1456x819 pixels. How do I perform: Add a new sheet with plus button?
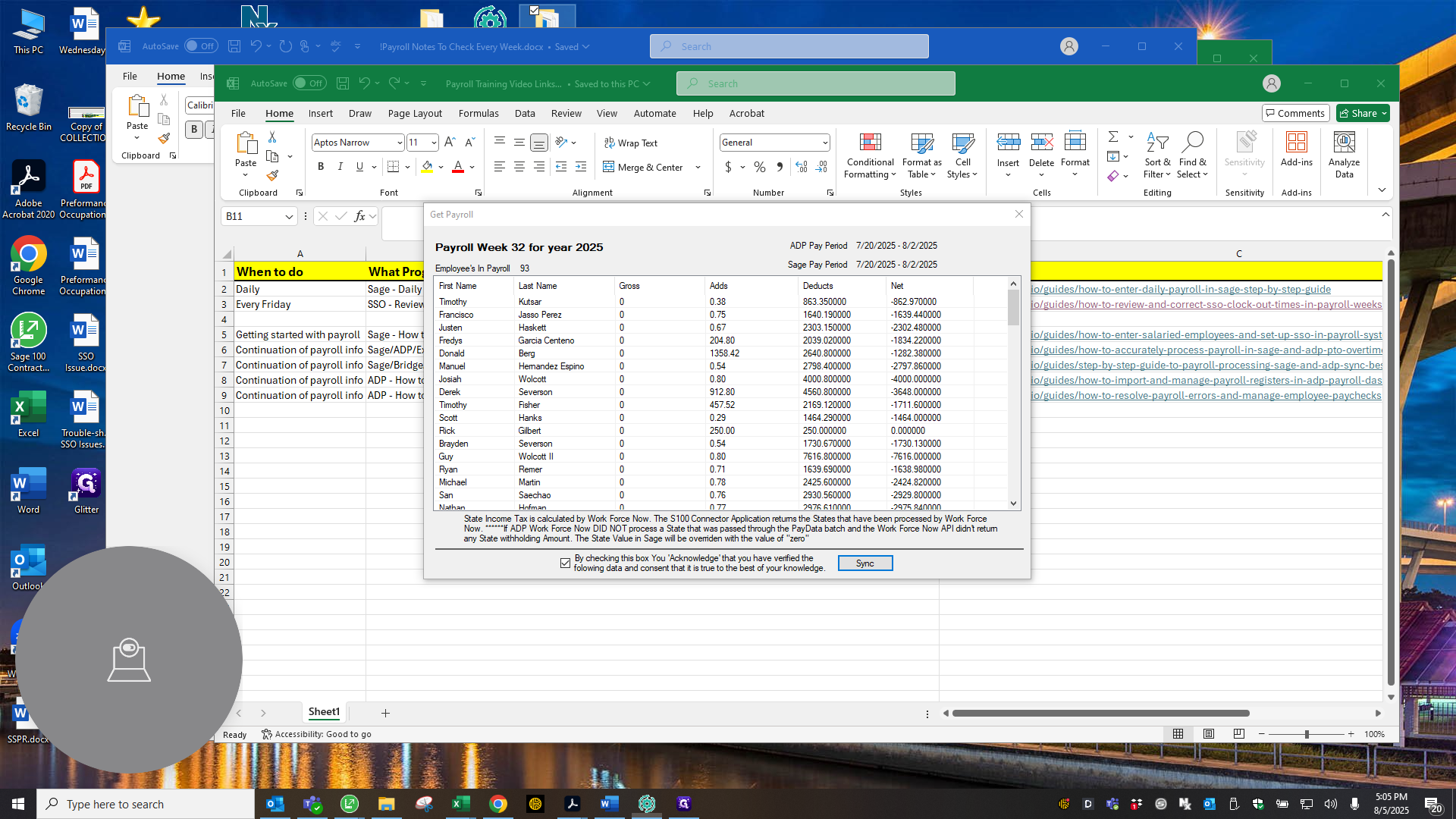[x=385, y=713]
